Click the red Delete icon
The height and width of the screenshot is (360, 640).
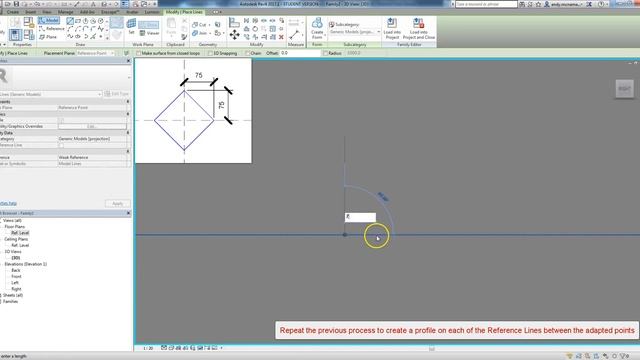pos(281,37)
